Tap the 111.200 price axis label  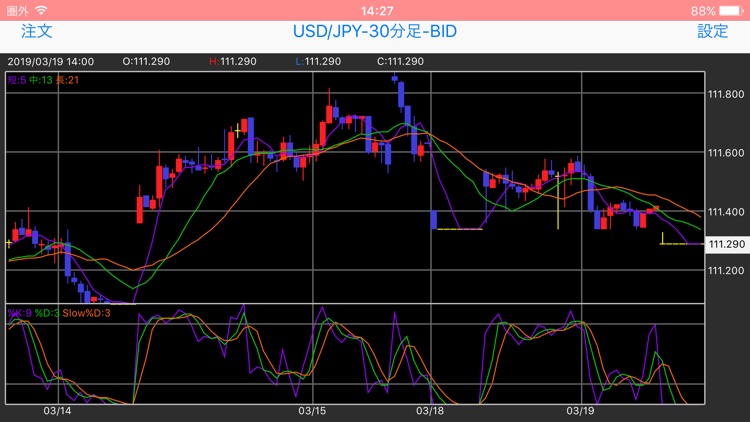click(726, 271)
